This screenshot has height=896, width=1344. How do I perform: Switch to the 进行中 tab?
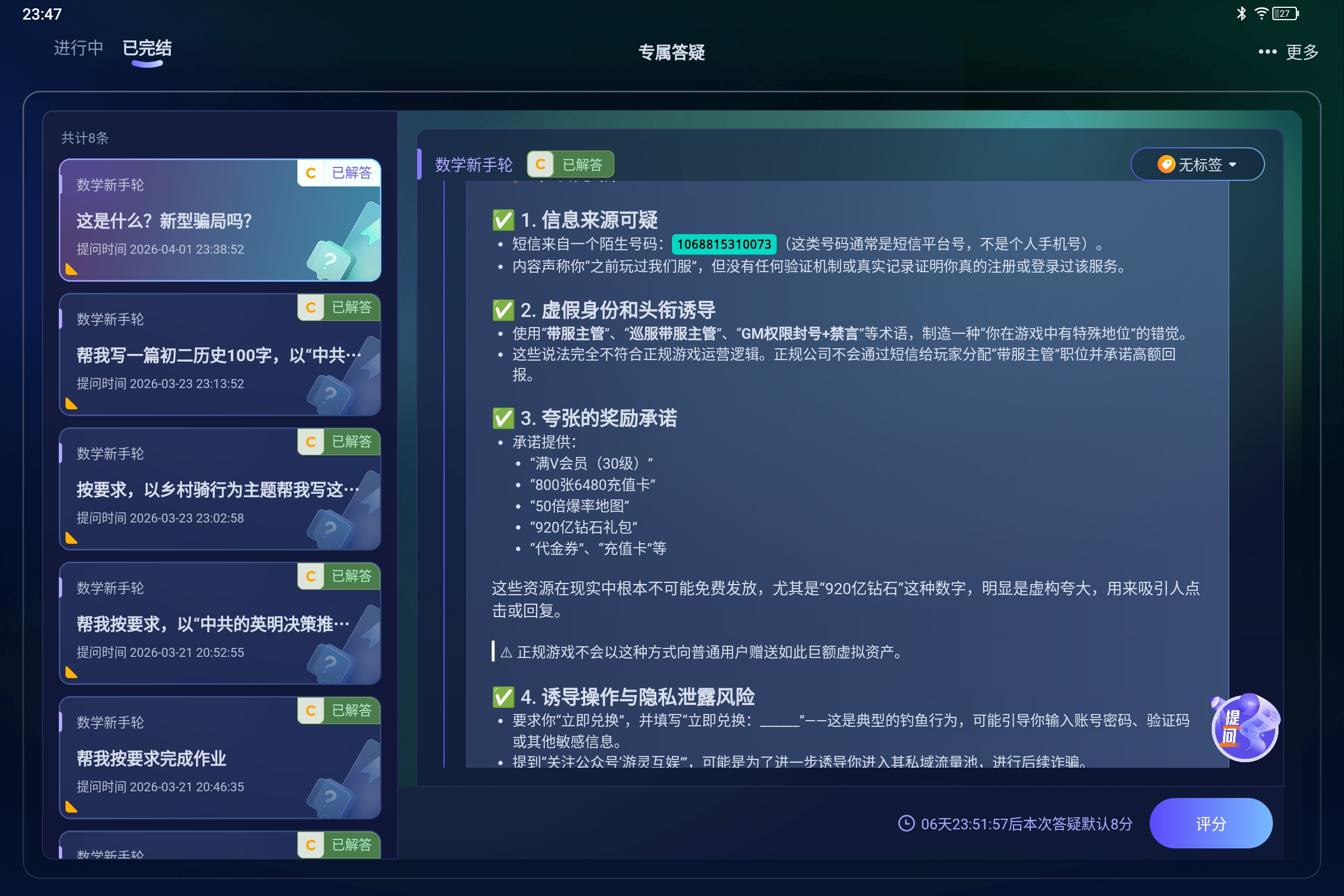[x=78, y=49]
